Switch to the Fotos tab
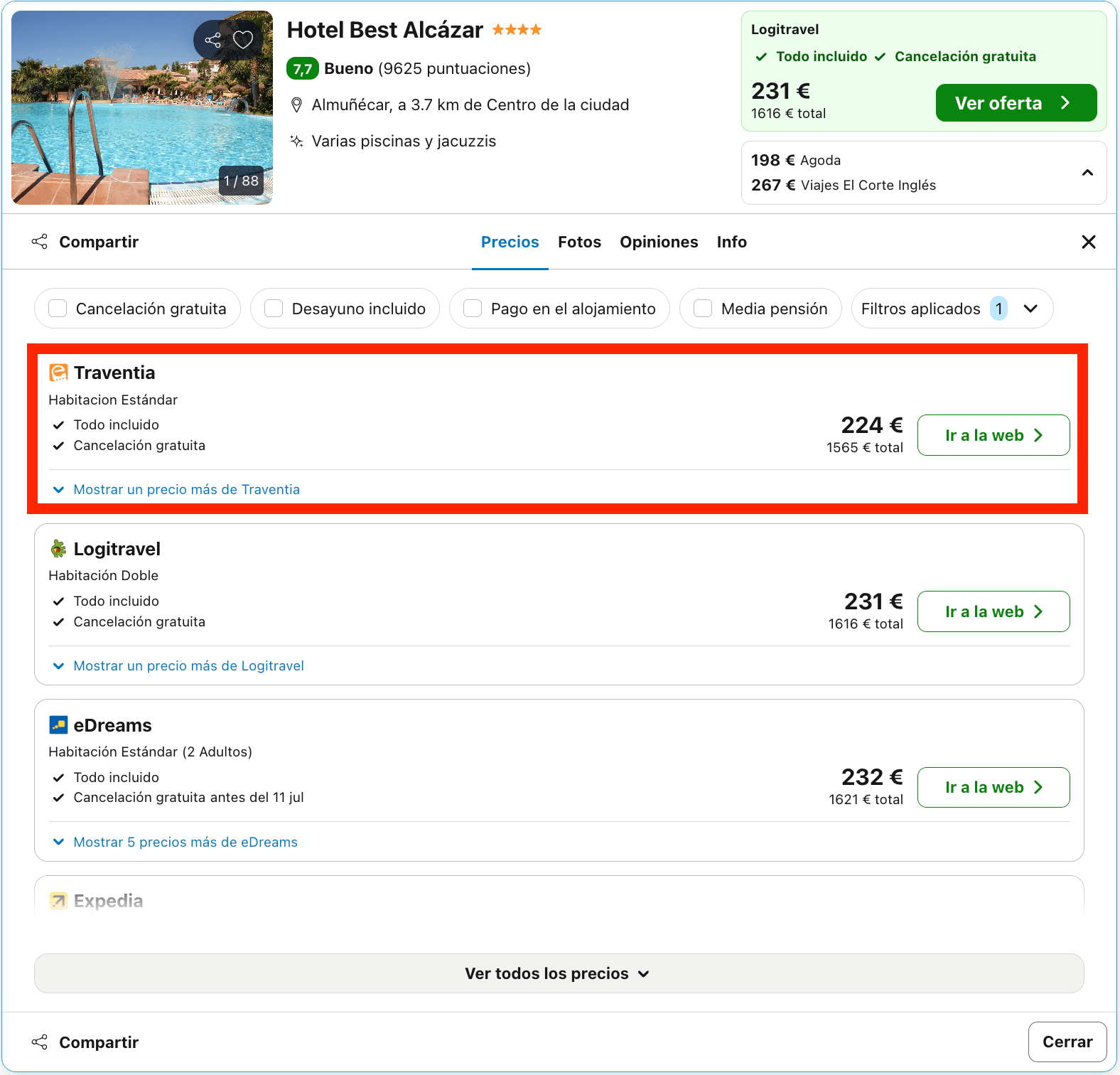The height and width of the screenshot is (1075, 1120). tap(579, 242)
